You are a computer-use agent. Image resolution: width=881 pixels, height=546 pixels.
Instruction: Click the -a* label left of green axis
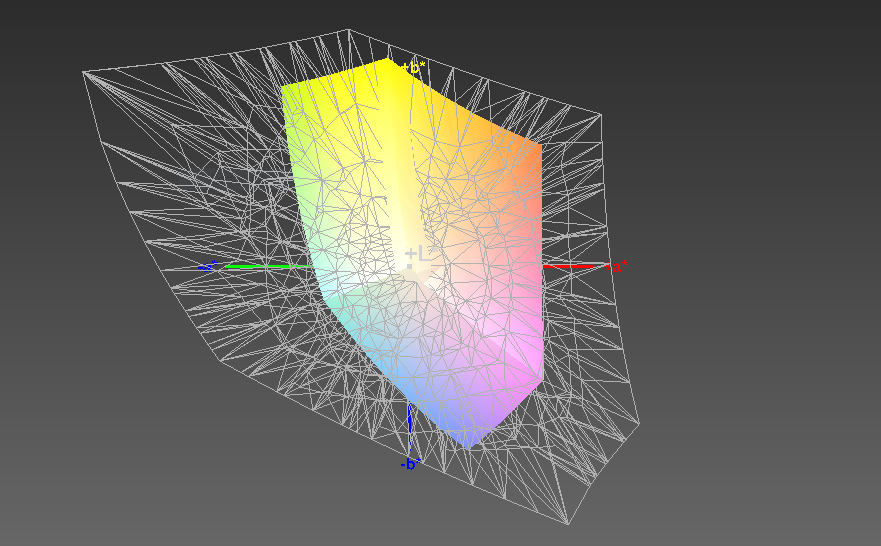pos(208,266)
